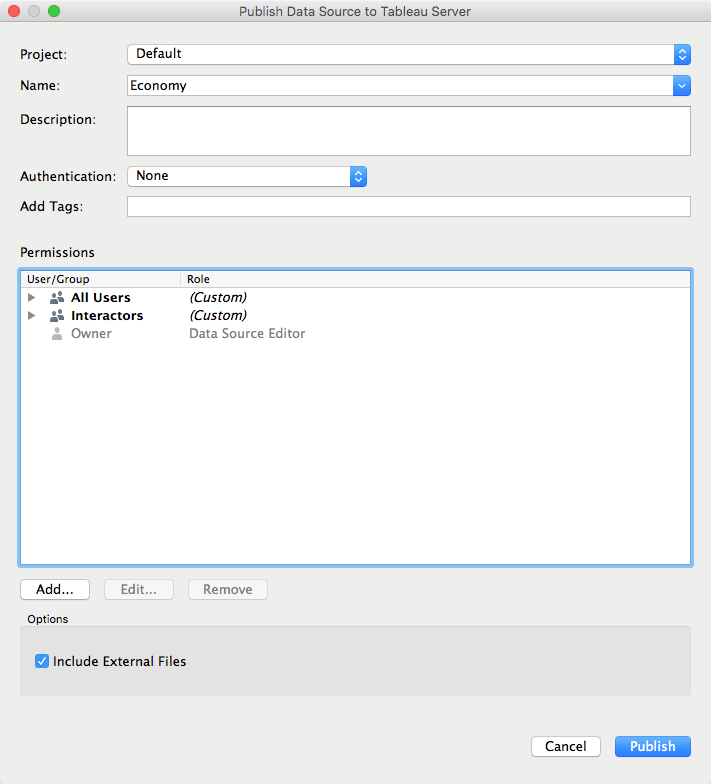Click the green zoom window button
Screen dimensions: 711x784
tap(54, 11)
